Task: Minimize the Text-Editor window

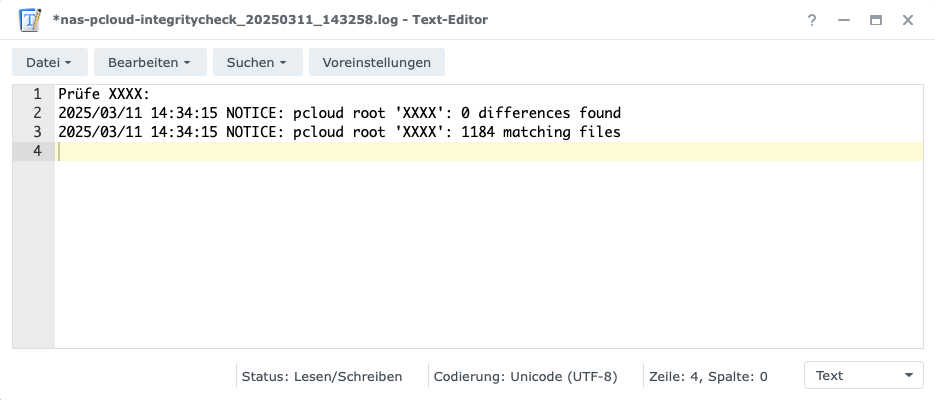Action: pyautogui.click(x=844, y=20)
